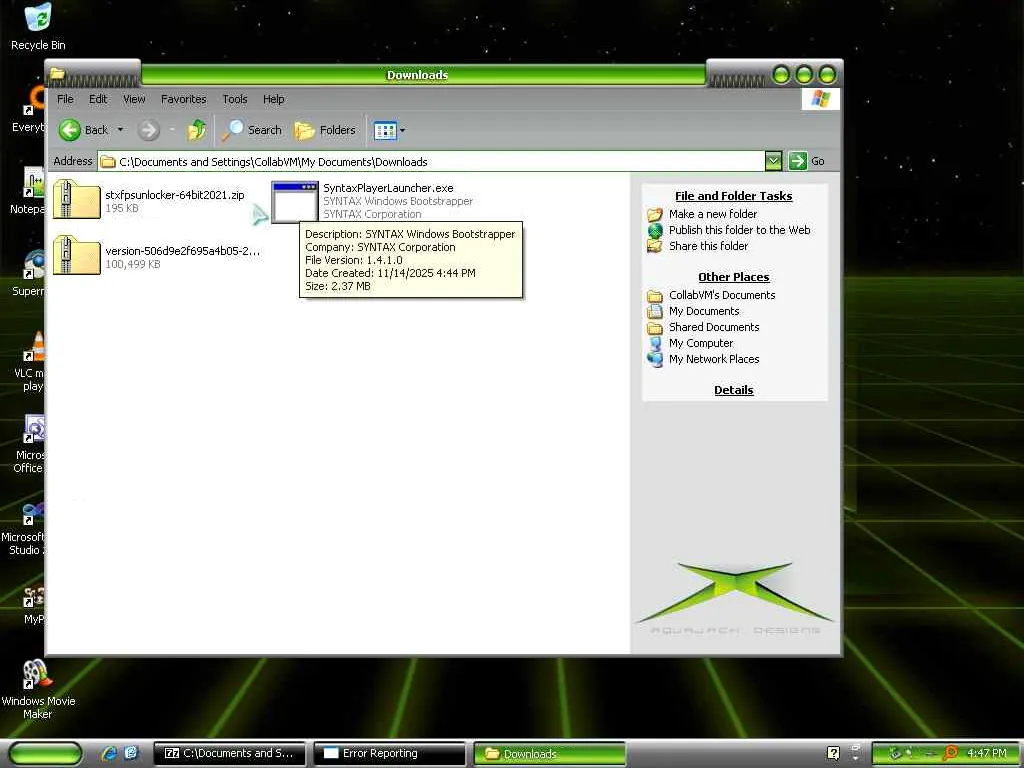Maximize the Downloads window

[x=804, y=74]
